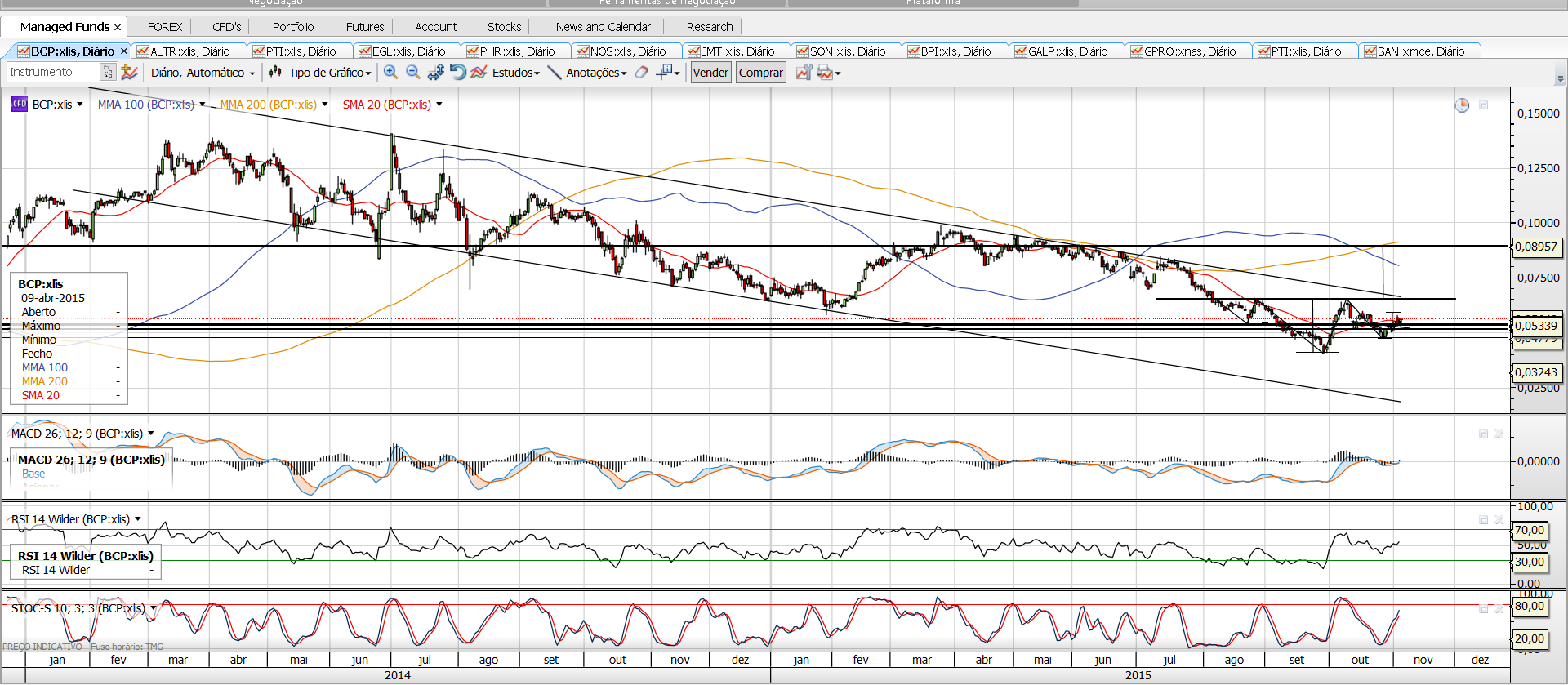The image size is (1568, 685).
Task: Click the trendline annotation tool icon
Action: click(554, 73)
